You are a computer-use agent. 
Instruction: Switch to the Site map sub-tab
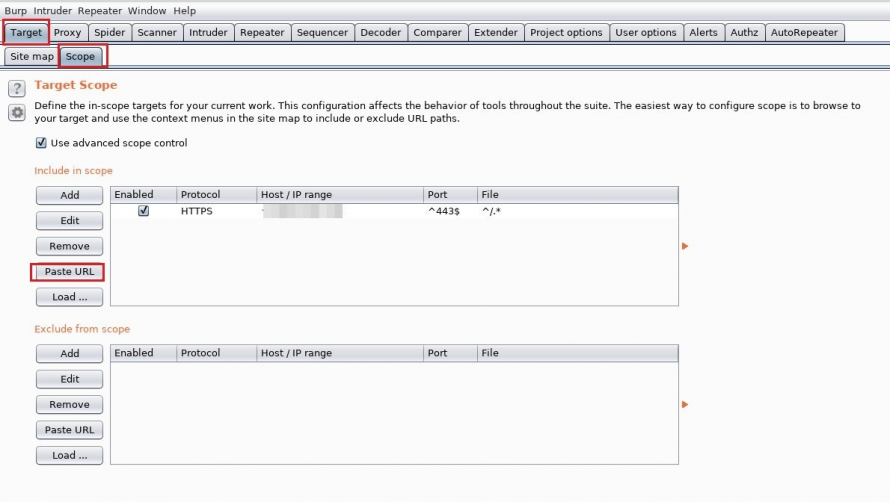[32, 56]
